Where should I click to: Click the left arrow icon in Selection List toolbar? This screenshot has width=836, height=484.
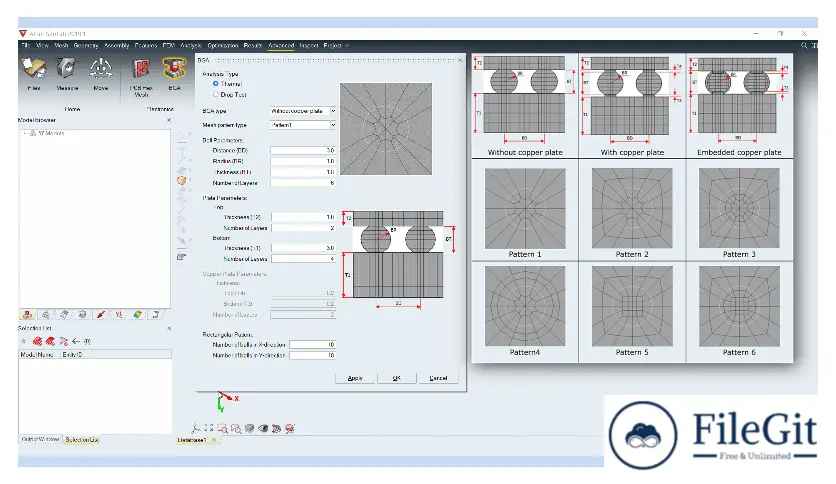coord(76,341)
